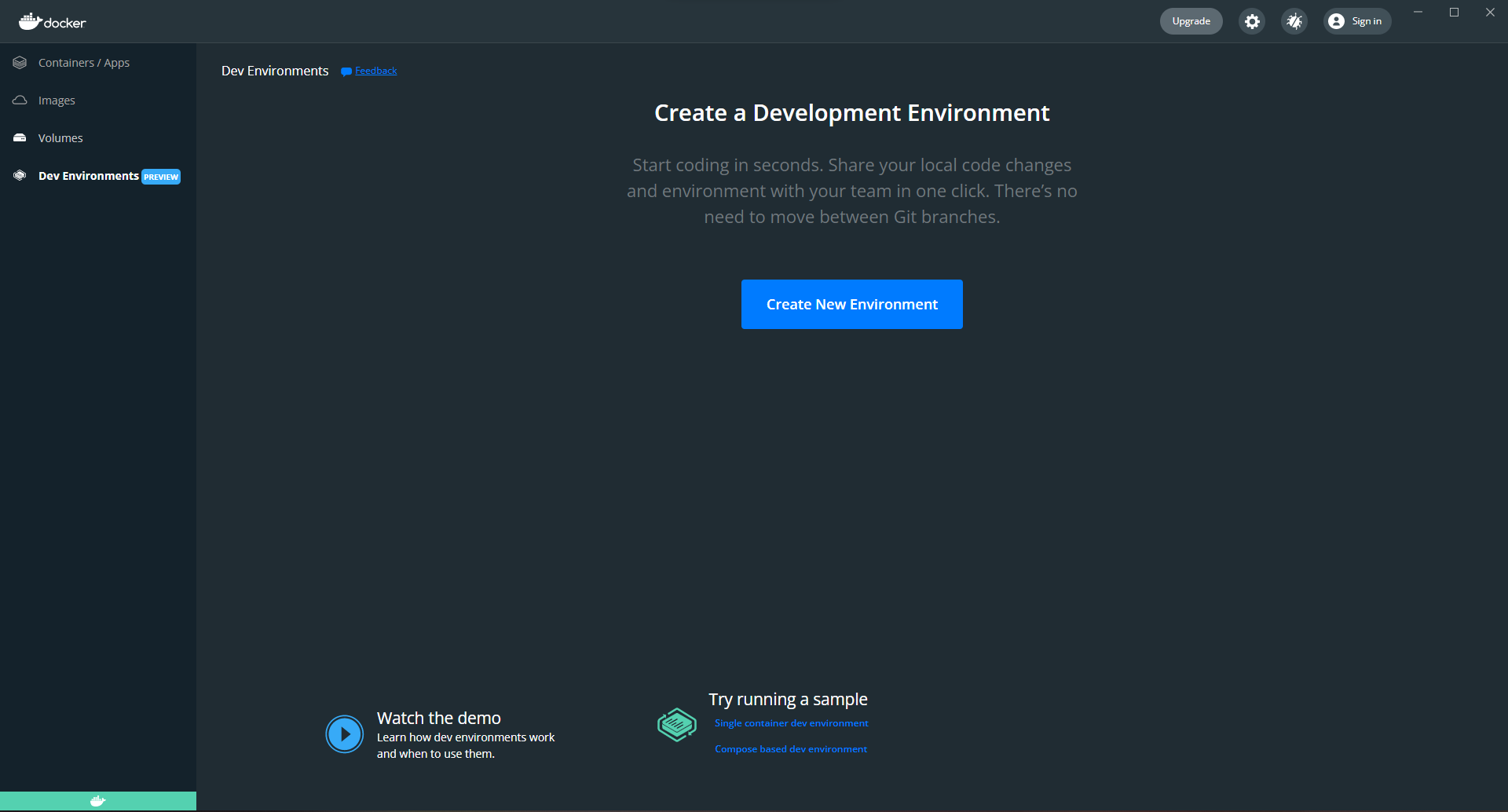1508x812 pixels.
Task: Open Compose based dev environment sample
Action: click(791, 749)
